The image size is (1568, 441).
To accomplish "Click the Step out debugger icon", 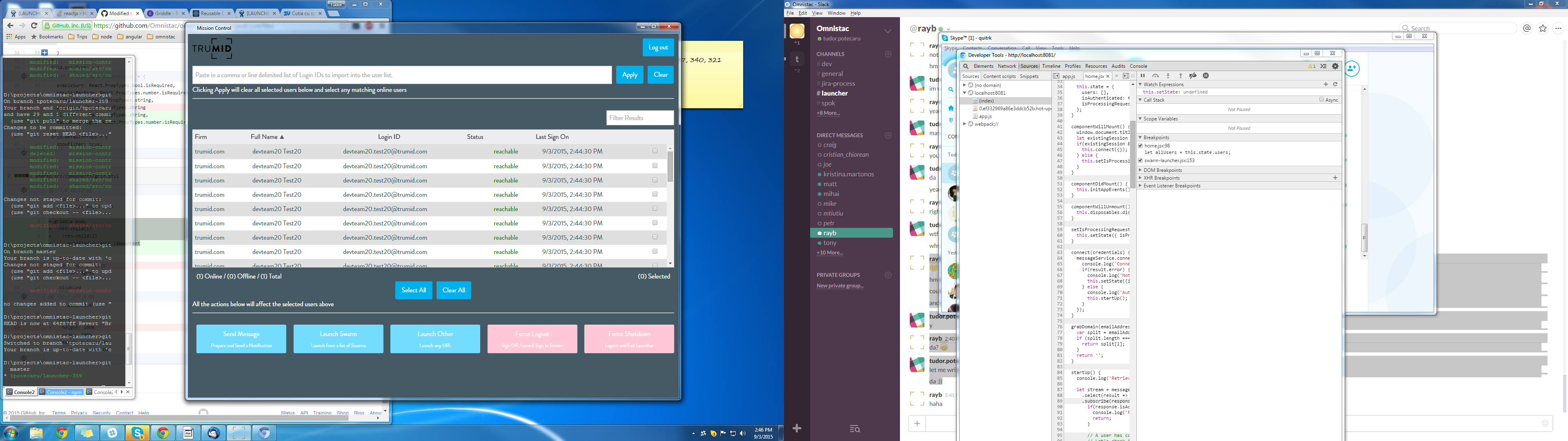I will 1180,76.
